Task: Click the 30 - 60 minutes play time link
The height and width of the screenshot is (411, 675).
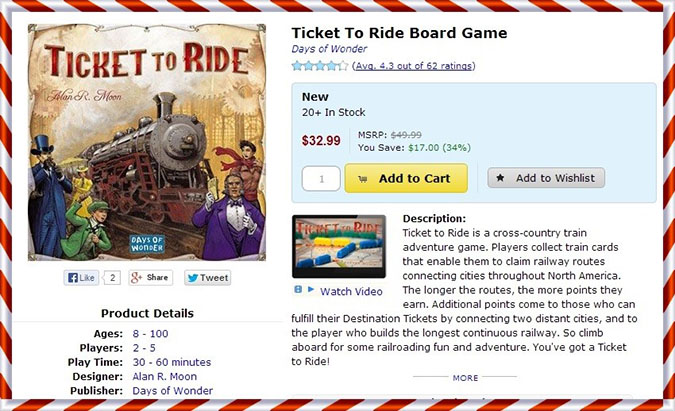Action: [171, 361]
